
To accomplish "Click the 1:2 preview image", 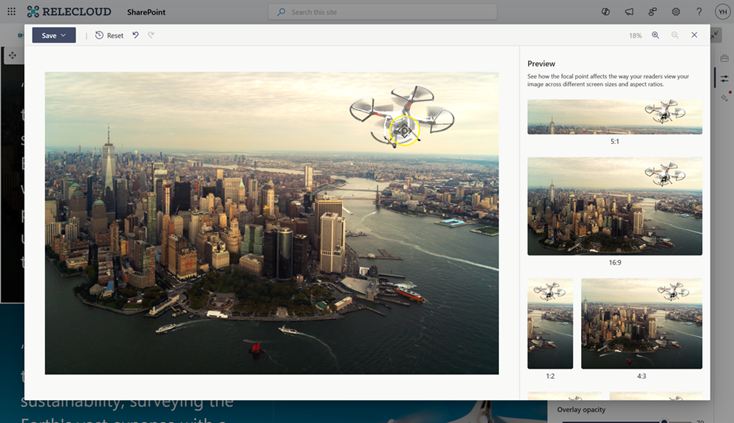I will tap(550, 323).
